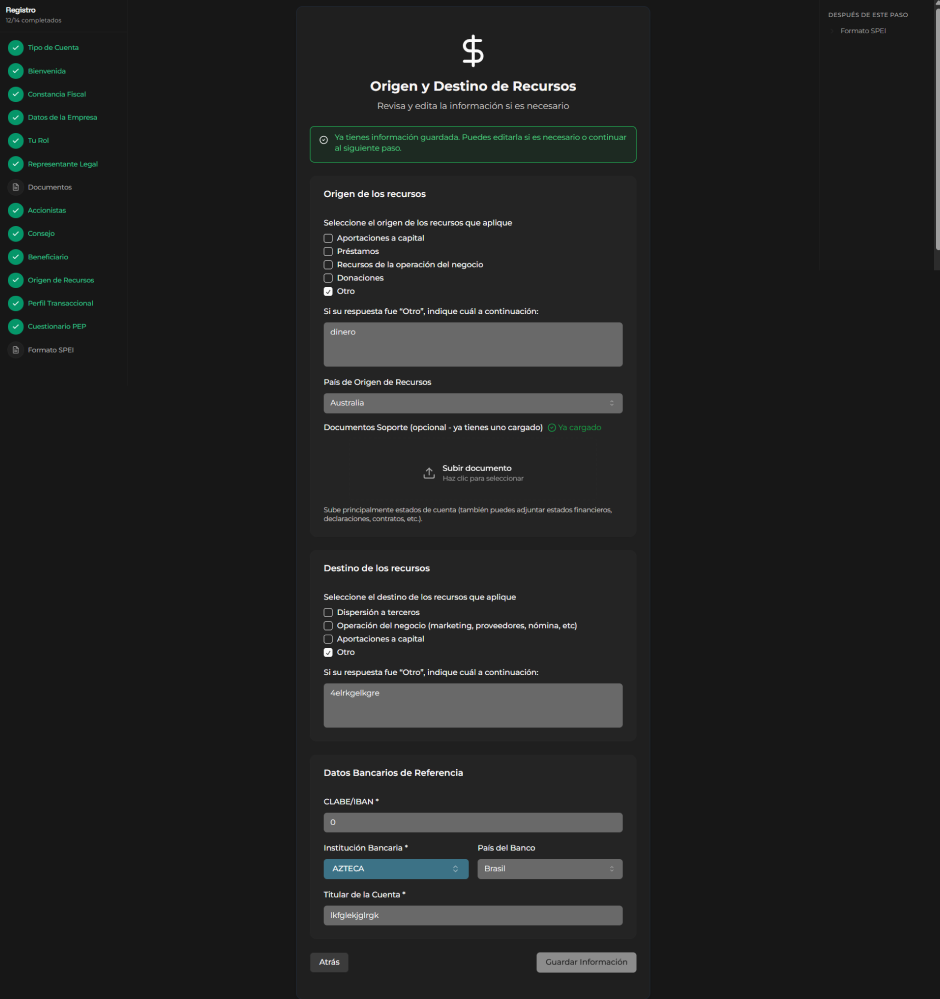Uncheck Otro under Origen de los recursos
Image resolution: width=940 pixels, height=999 pixels.
(x=328, y=292)
